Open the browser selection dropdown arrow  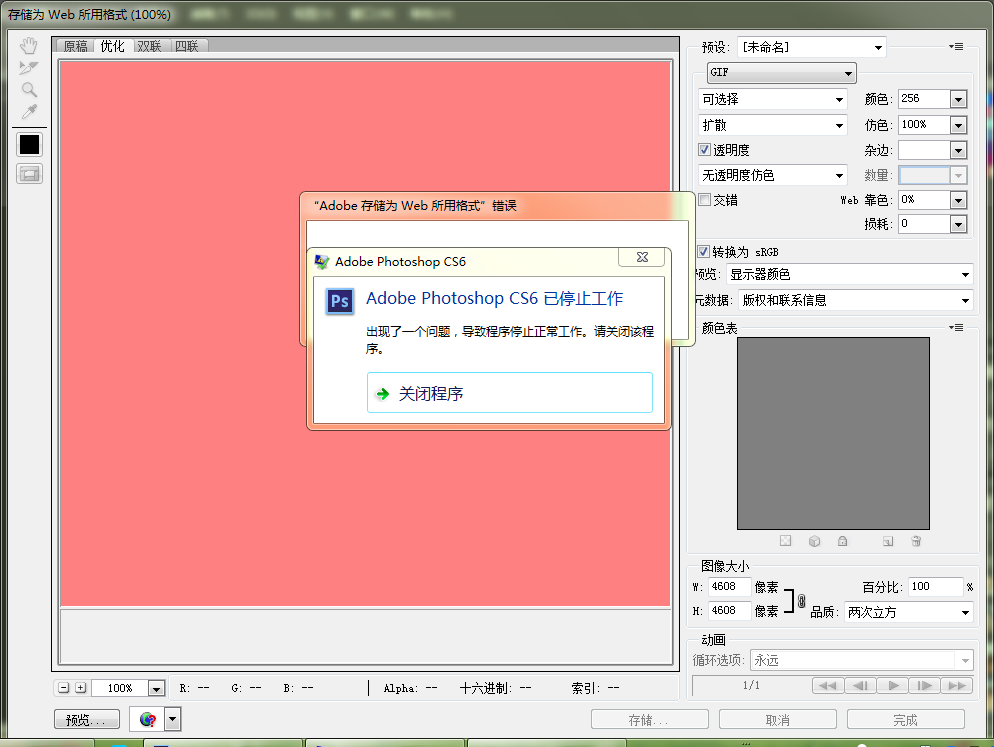(173, 719)
